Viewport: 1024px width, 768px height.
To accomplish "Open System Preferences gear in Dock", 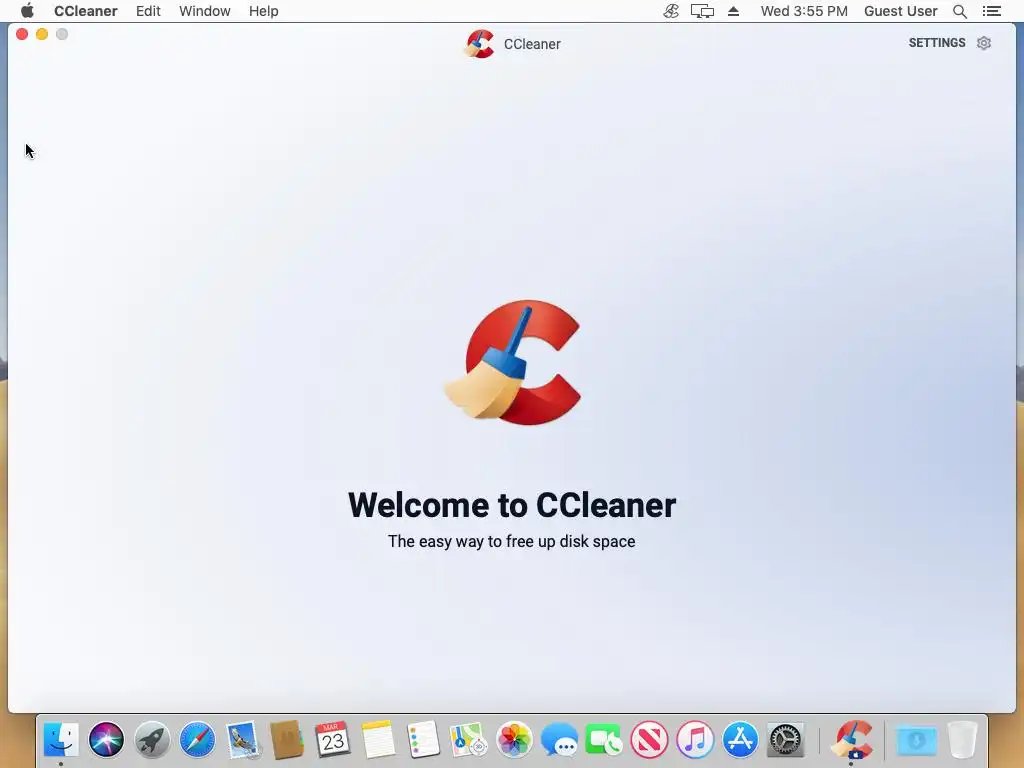I will pyautogui.click(x=785, y=740).
